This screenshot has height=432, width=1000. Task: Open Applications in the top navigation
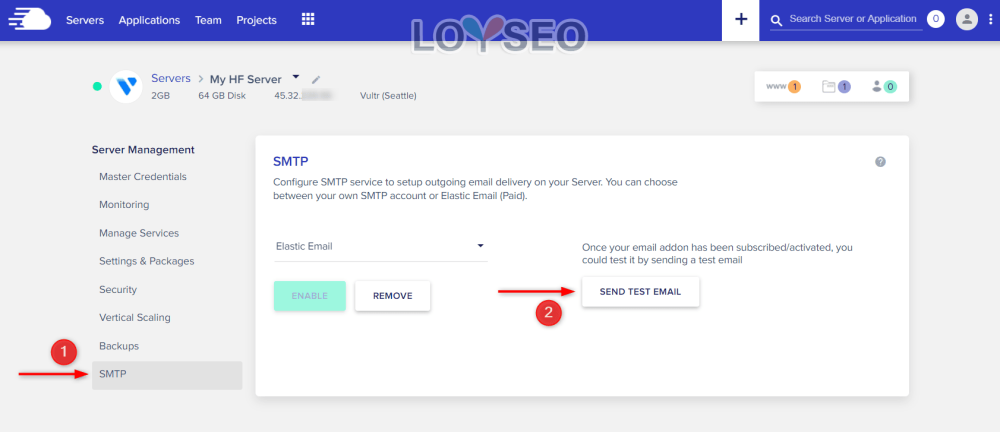click(x=149, y=20)
